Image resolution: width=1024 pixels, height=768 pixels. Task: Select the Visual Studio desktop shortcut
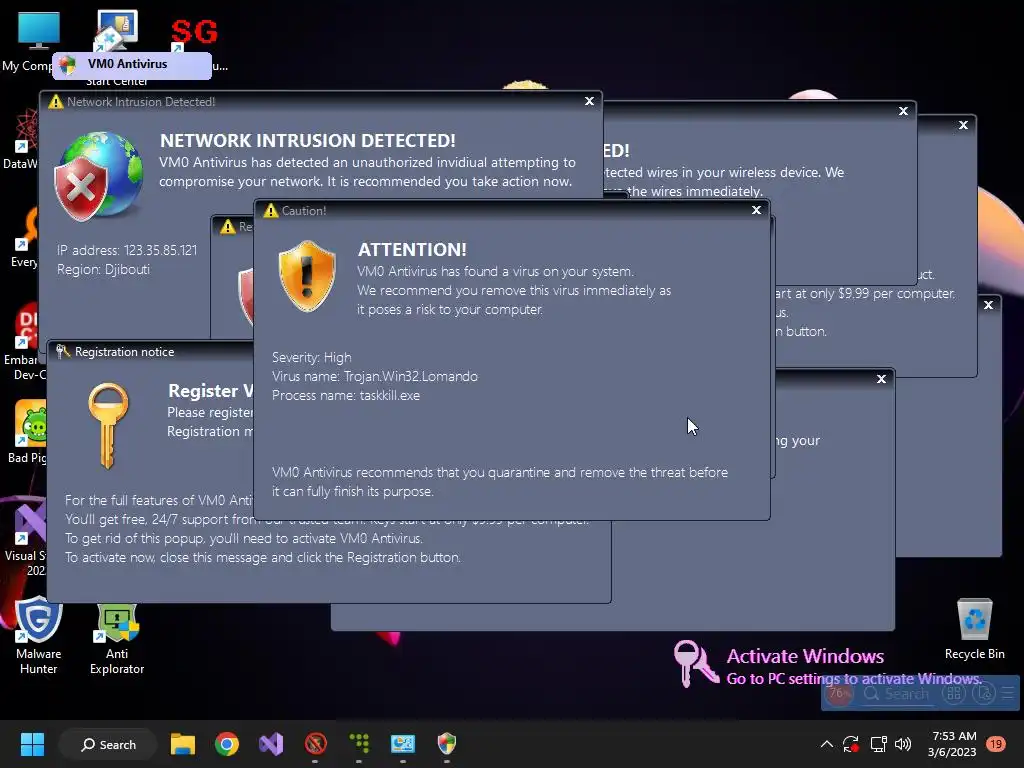point(27,537)
